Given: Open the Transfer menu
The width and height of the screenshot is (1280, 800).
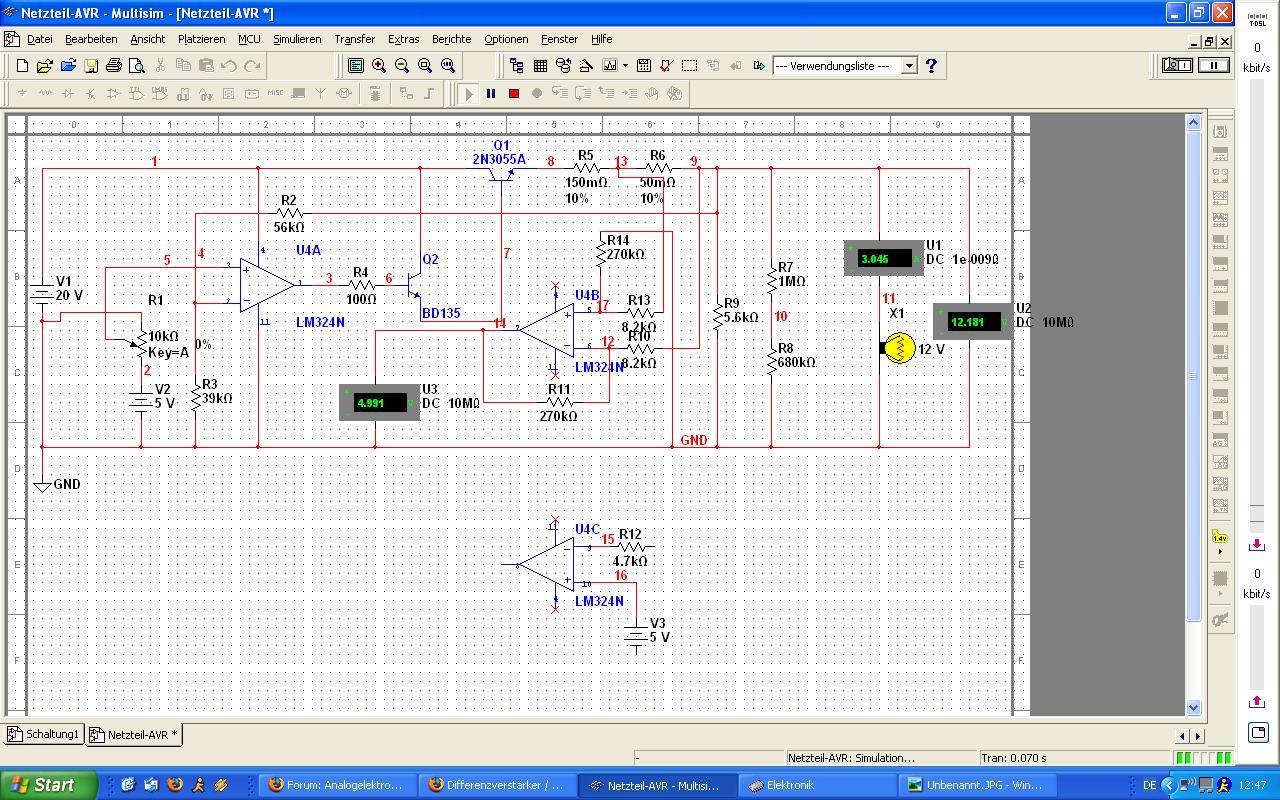Looking at the screenshot, I should (354, 39).
